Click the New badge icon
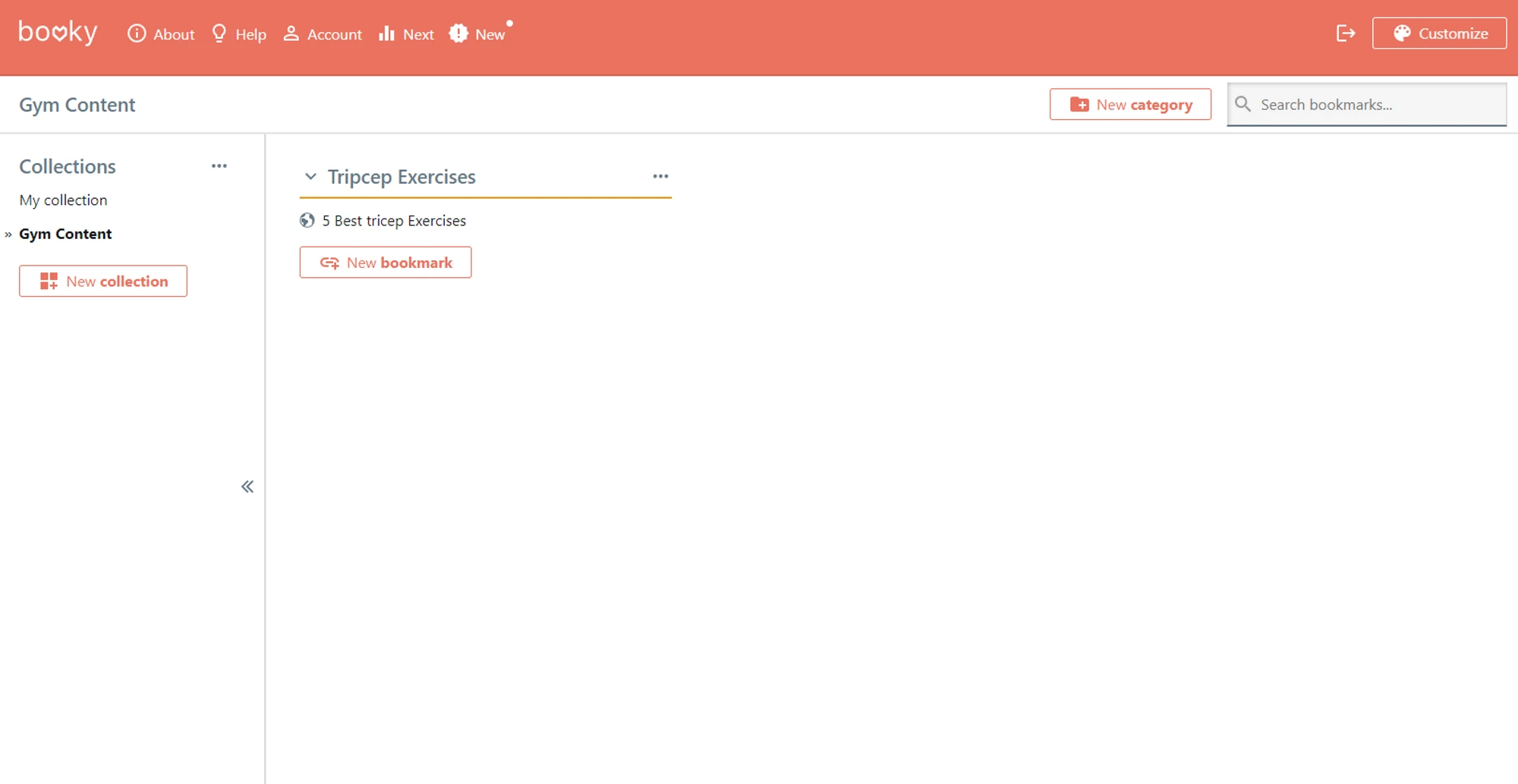 [x=458, y=33]
